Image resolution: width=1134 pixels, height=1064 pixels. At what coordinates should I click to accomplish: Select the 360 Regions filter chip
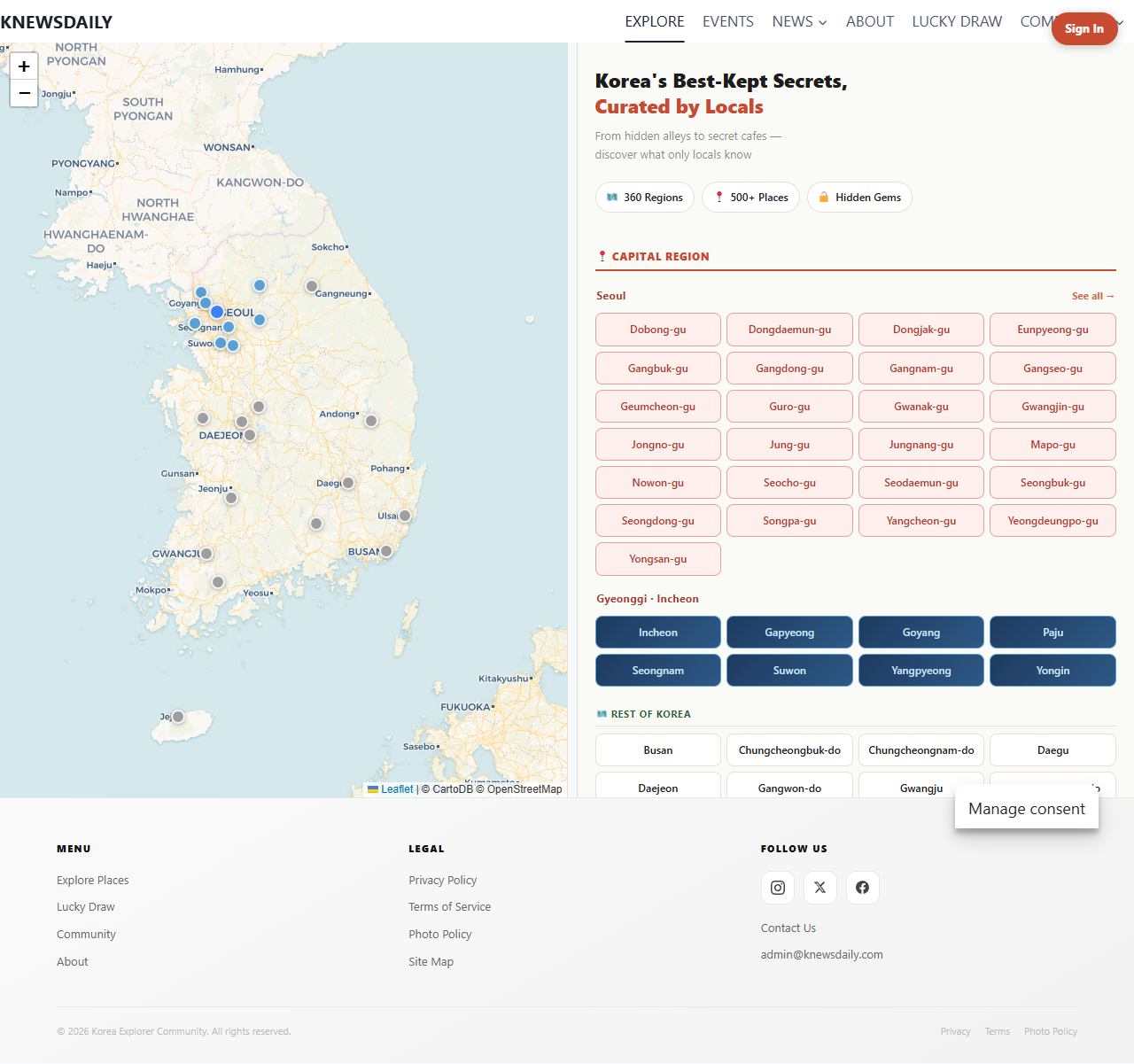click(x=644, y=198)
